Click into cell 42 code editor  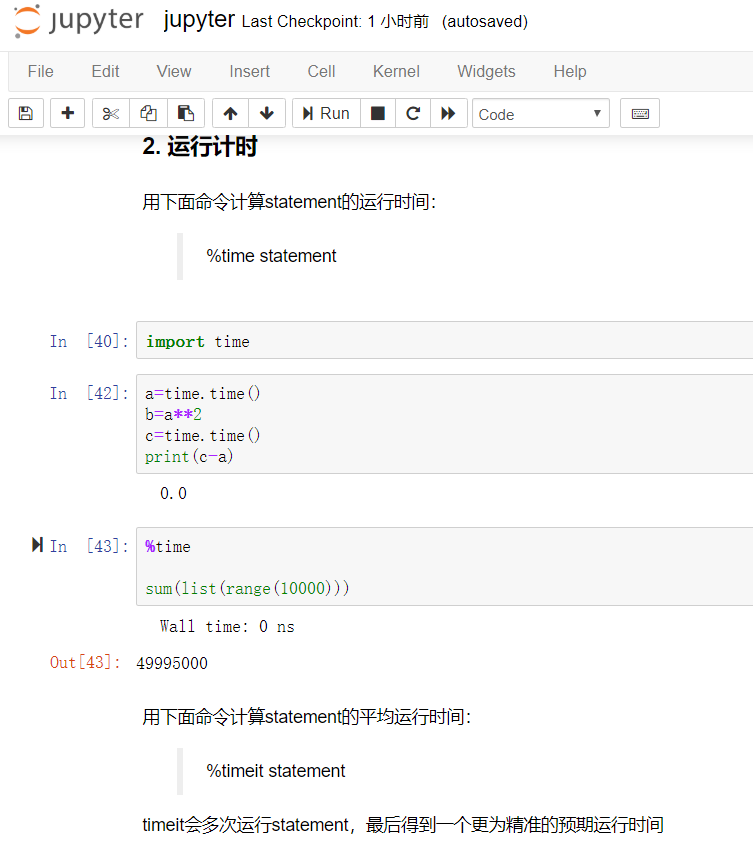pyautogui.click(x=444, y=424)
